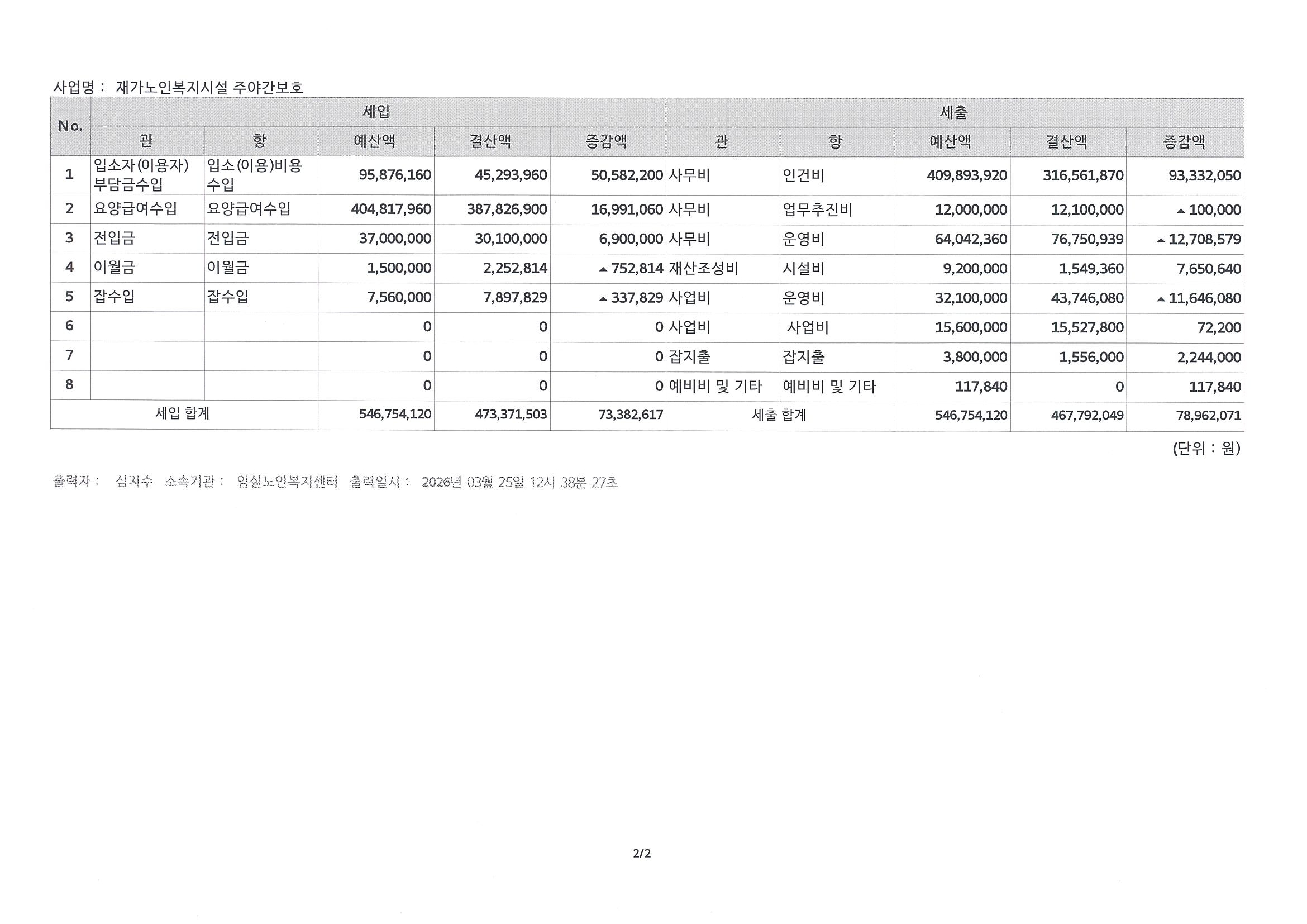Image resolution: width=1307 pixels, height=924 pixels.
Task: Click the 세출 합계 total label
Action: [x=779, y=415]
